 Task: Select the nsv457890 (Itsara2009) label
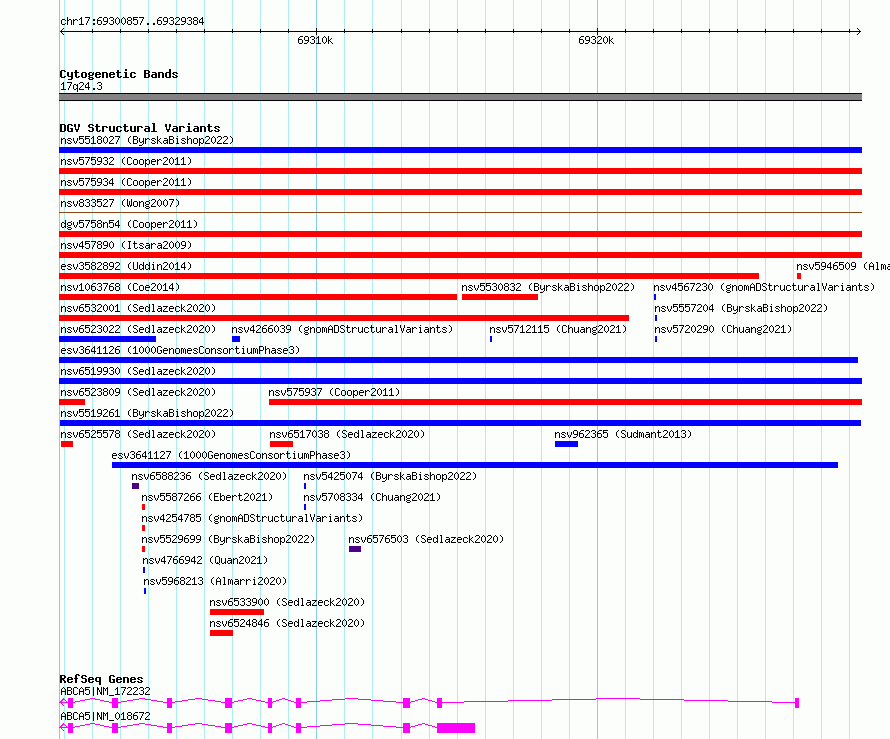point(126,245)
